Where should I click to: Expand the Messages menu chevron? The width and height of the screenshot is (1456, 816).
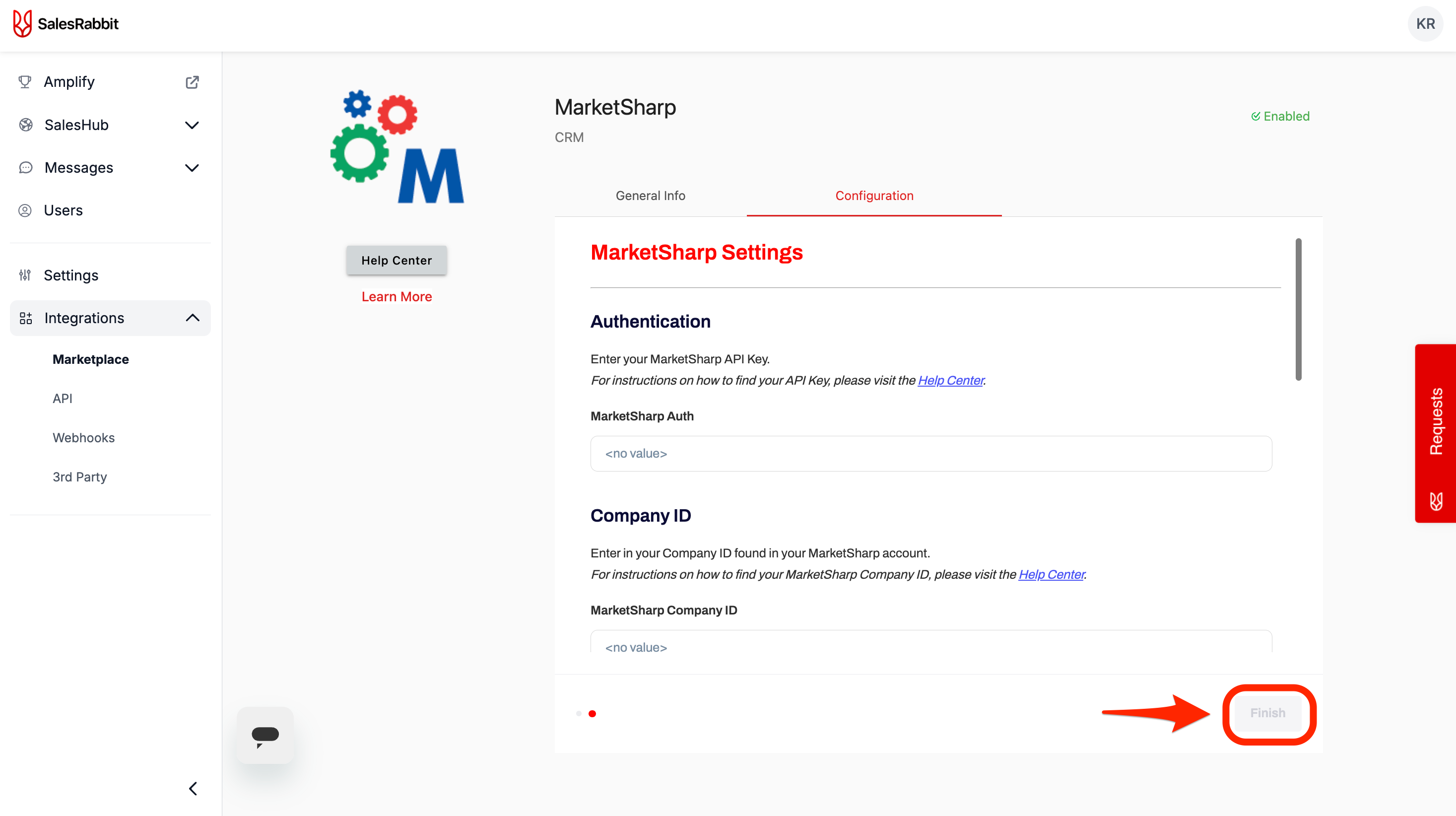(192, 168)
